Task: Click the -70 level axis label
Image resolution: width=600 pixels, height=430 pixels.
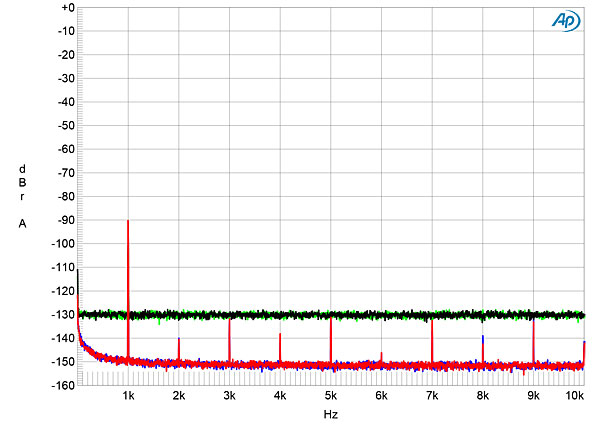Action: tap(66, 173)
